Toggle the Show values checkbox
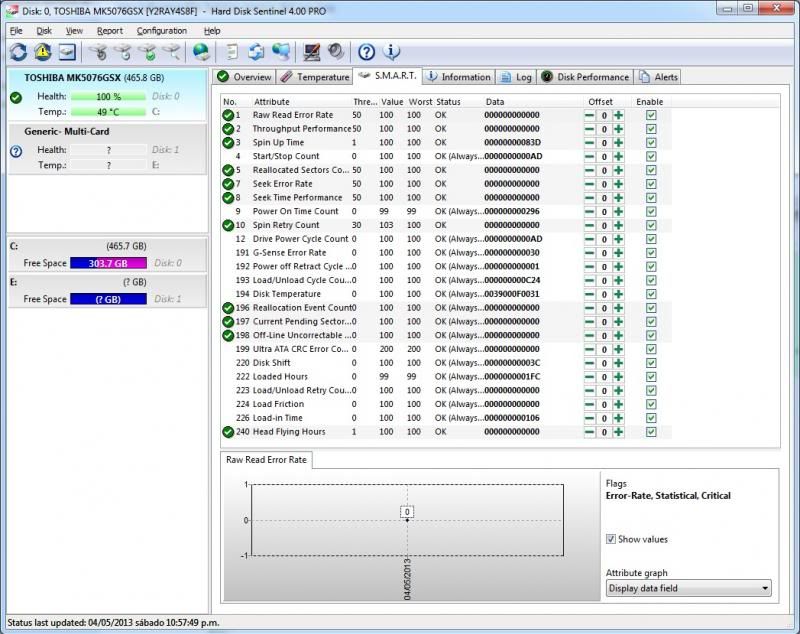800x634 pixels. [611, 539]
